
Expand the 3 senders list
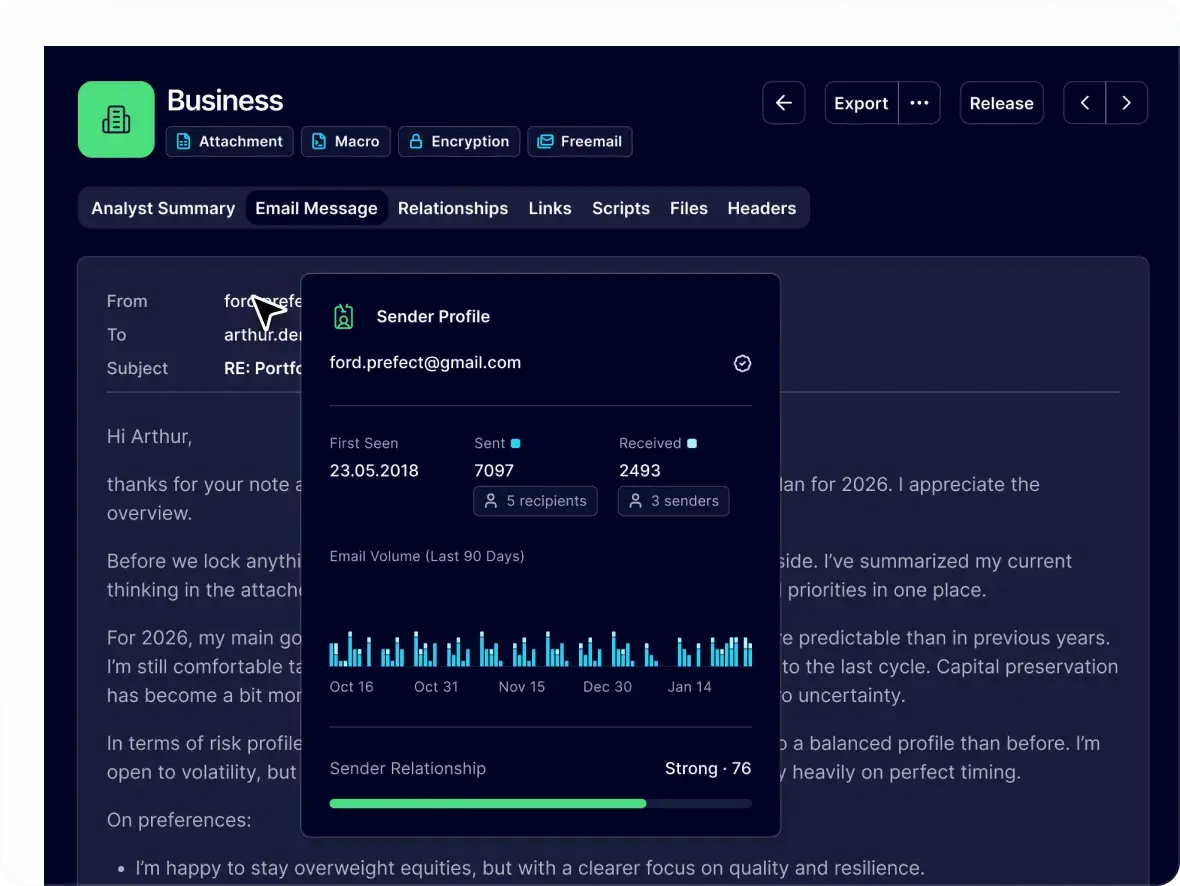tap(673, 501)
